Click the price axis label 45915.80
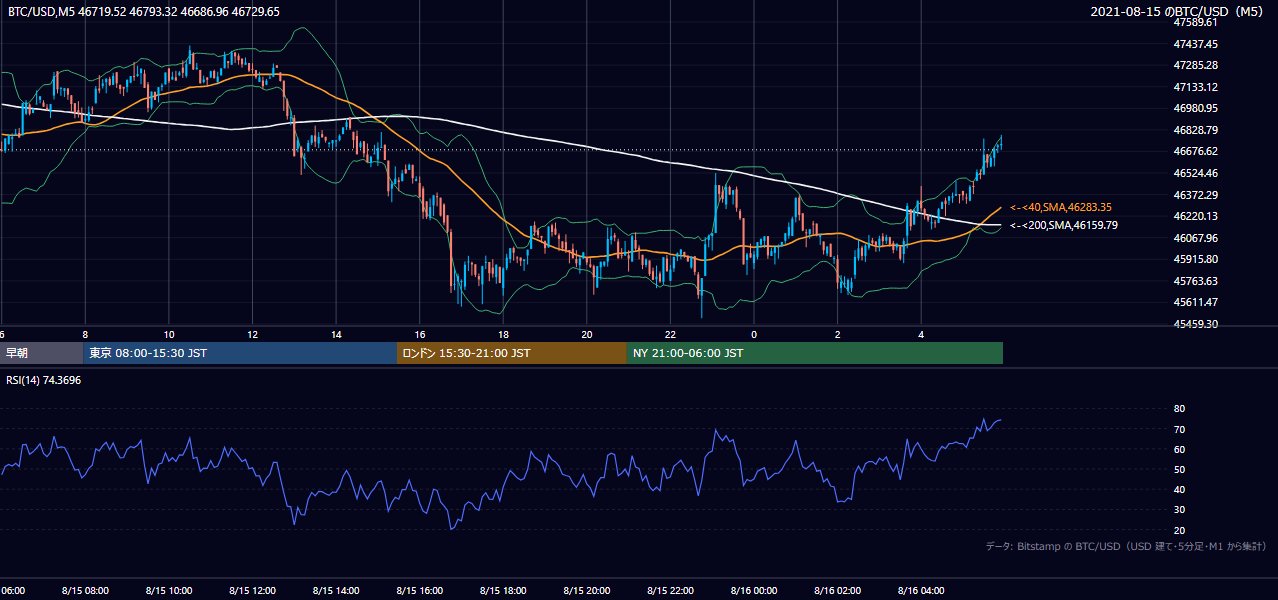 [1195, 259]
